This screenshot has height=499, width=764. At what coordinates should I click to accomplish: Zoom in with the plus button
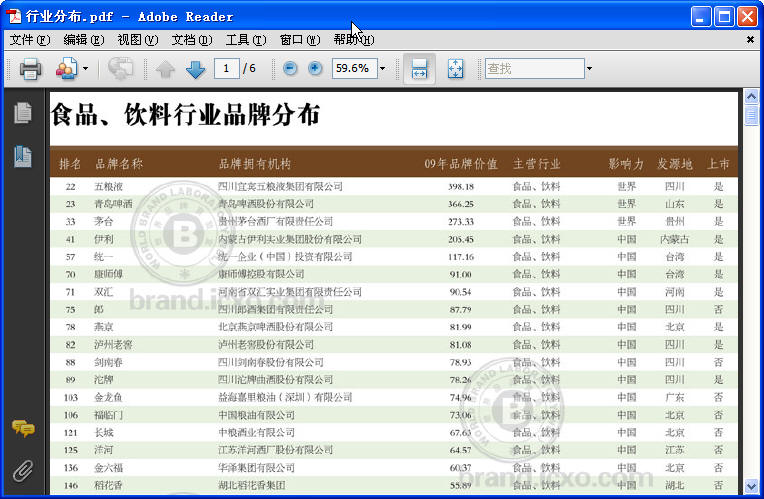click(x=315, y=68)
